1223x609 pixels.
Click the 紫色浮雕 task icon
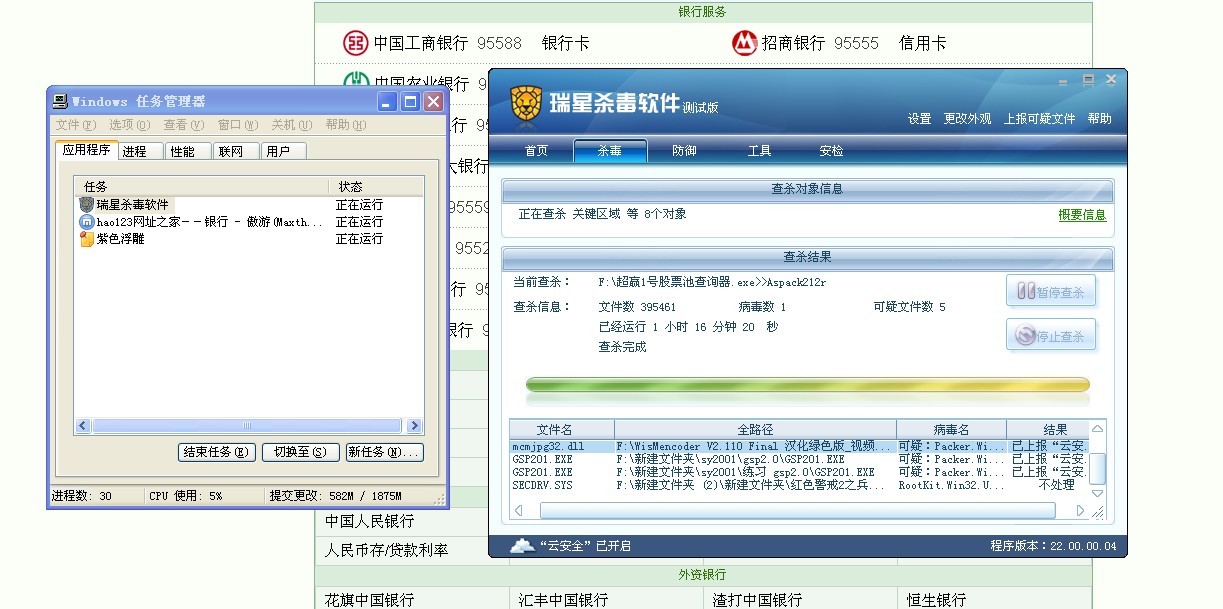(87, 238)
